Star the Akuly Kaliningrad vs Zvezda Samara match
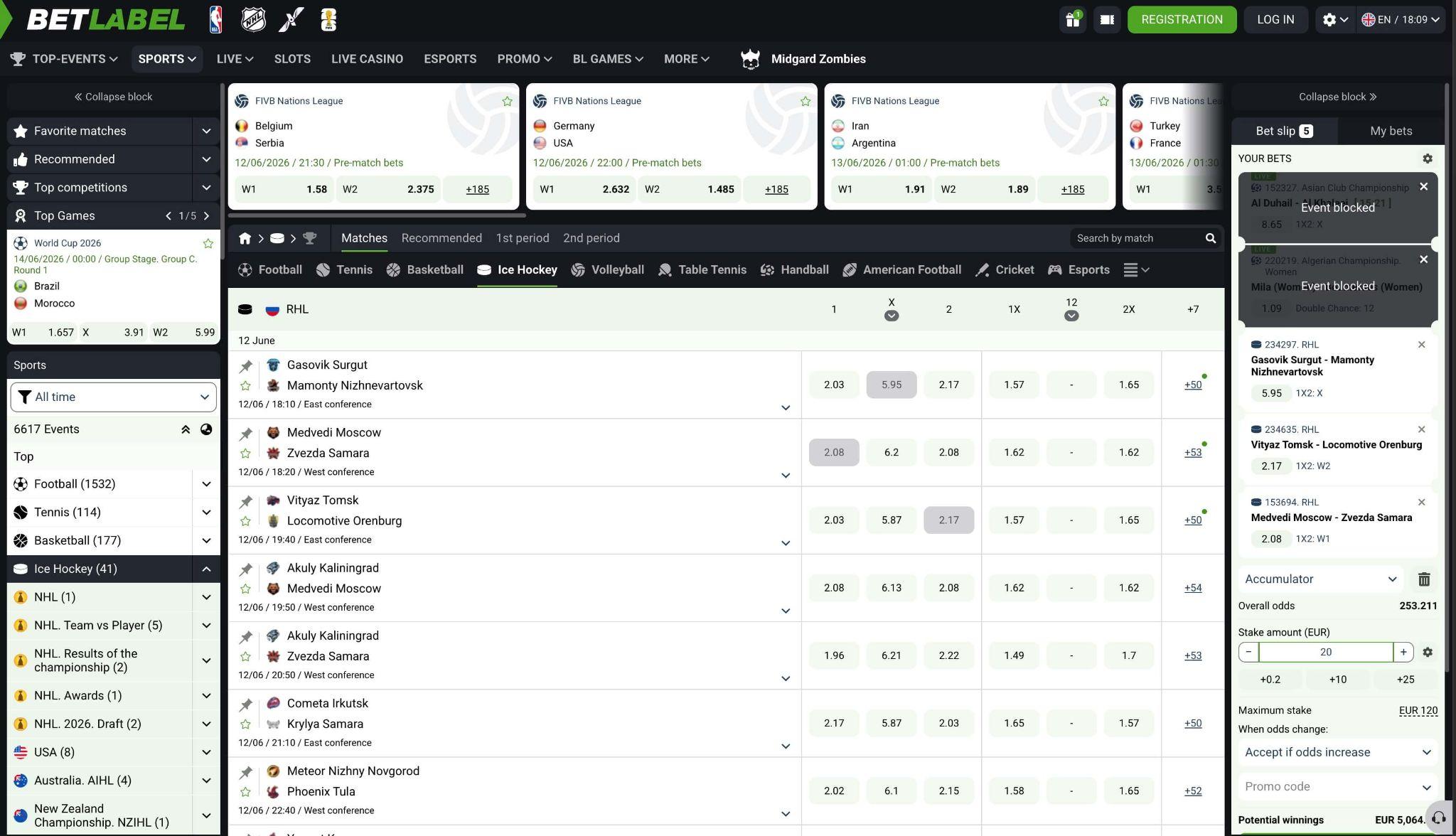The image size is (1456, 836). click(245, 657)
